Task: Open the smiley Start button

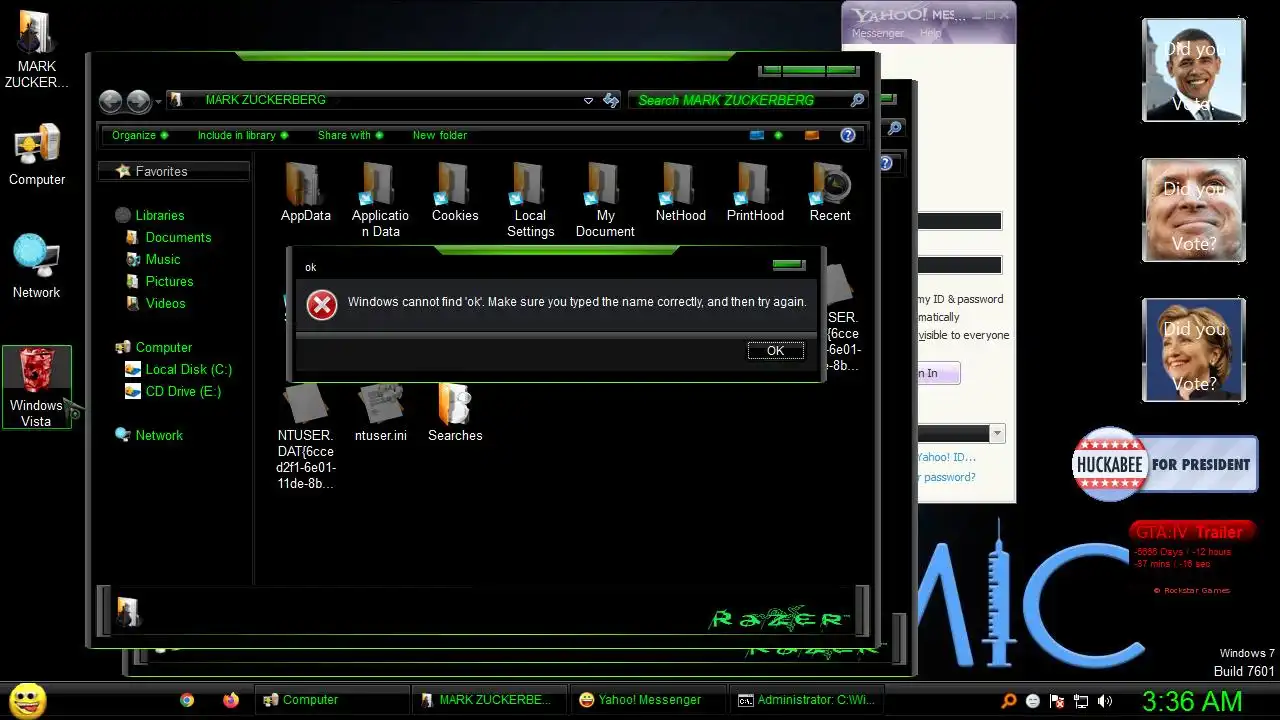Action: (28, 700)
